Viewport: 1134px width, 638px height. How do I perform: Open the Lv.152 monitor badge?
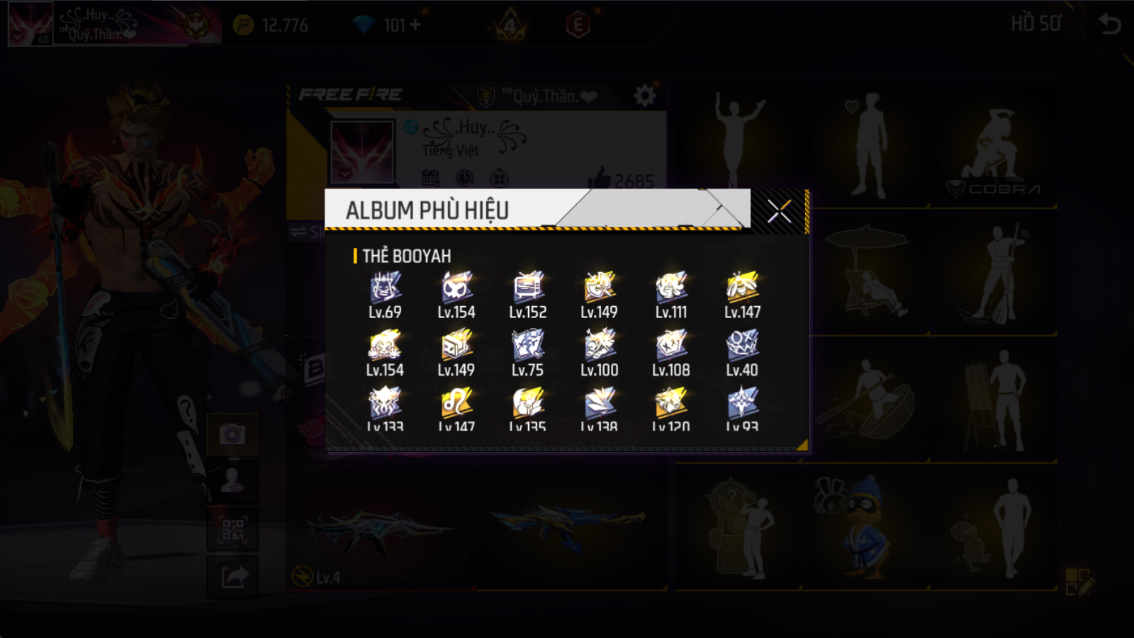pos(528,296)
